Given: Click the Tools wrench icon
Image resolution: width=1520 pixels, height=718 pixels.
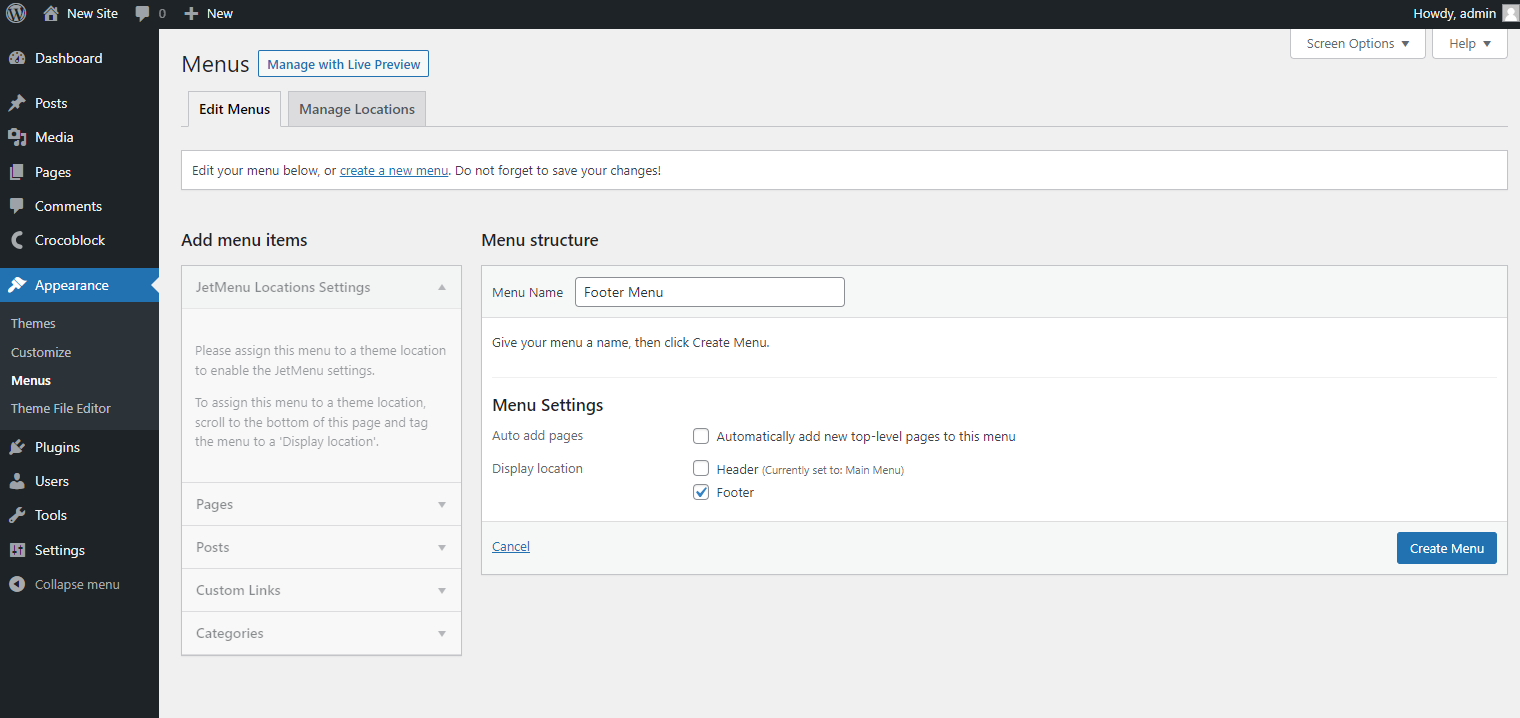Looking at the screenshot, I should [17, 515].
